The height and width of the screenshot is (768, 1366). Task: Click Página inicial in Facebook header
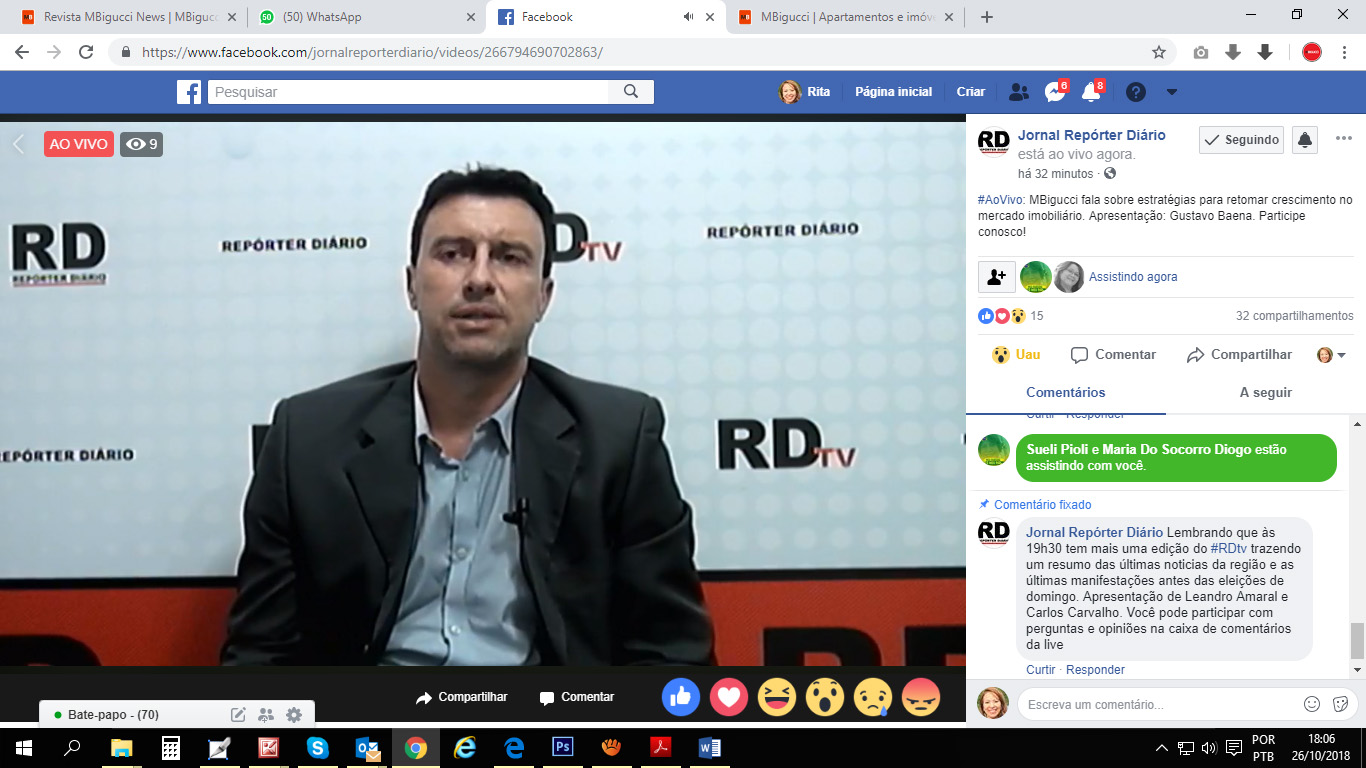(x=893, y=92)
